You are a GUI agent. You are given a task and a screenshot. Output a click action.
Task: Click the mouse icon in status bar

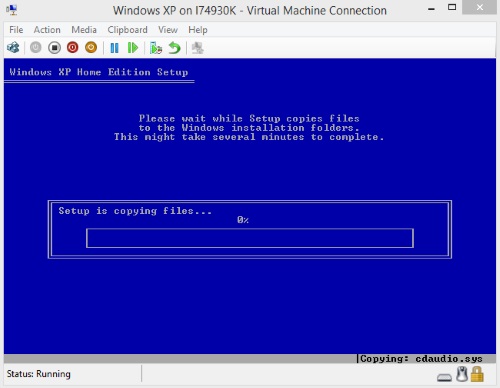click(x=462, y=374)
